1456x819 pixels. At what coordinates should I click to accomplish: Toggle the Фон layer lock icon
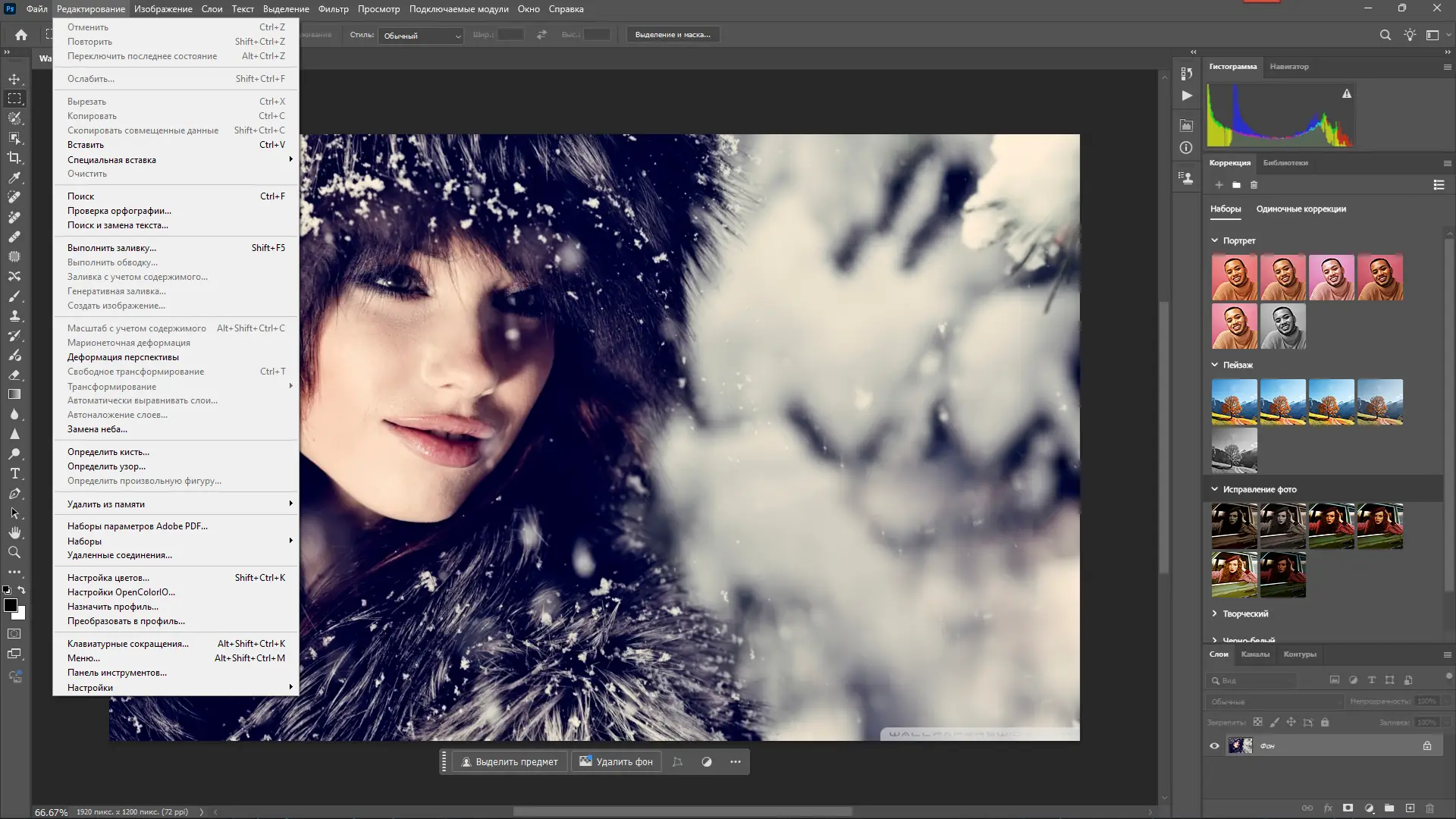coord(1427,746)
